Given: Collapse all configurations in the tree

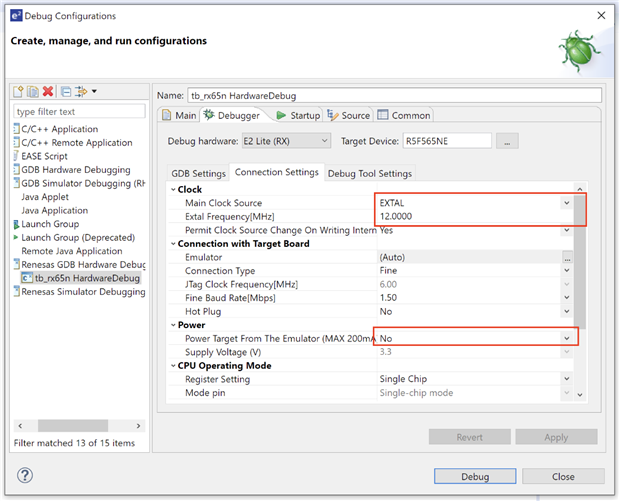Looking at the screenshot, I should [63, 92].
